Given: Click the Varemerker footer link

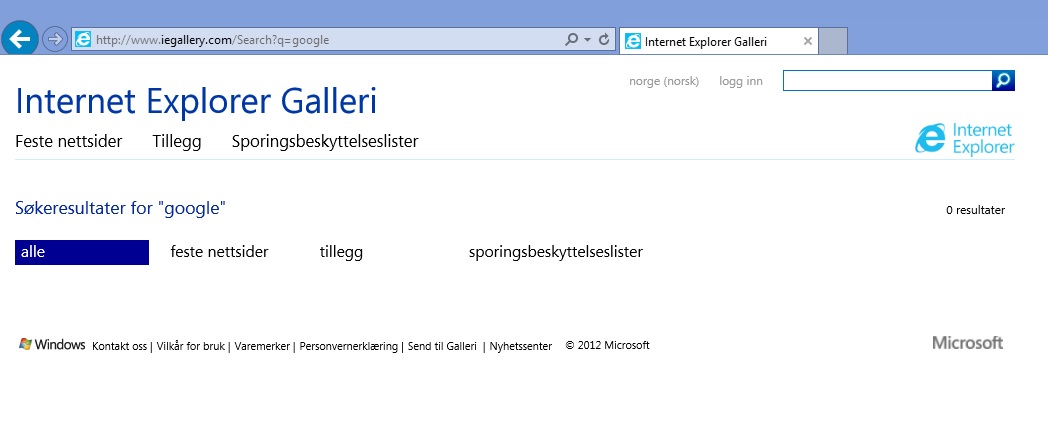Looking at the screenshot, I should (x=262, y=346).
